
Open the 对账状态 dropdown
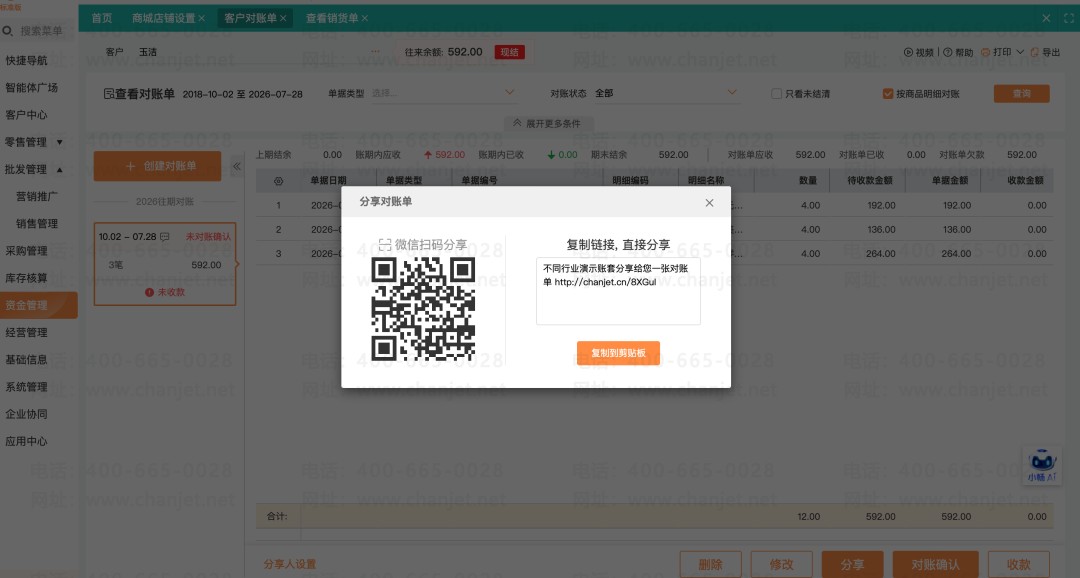pos(666,93)
